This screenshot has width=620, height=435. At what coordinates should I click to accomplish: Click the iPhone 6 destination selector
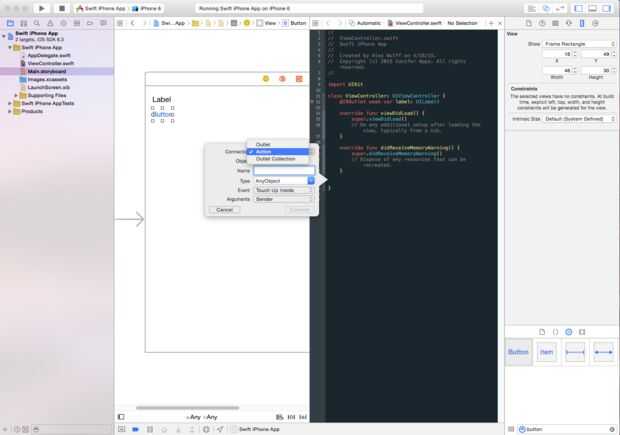pyautogui.click(x=147, y=8)
